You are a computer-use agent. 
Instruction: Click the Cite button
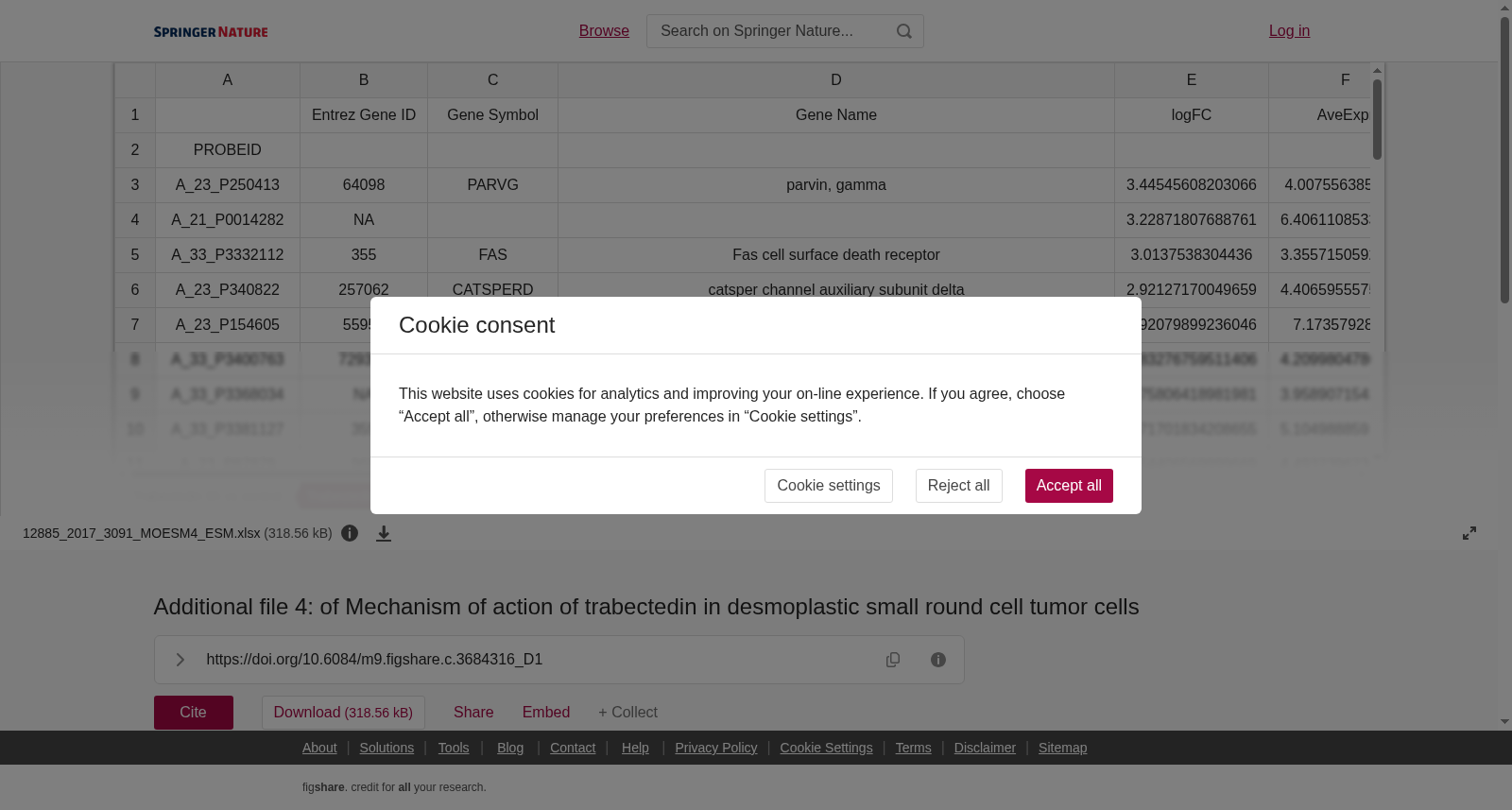point(194,713)
